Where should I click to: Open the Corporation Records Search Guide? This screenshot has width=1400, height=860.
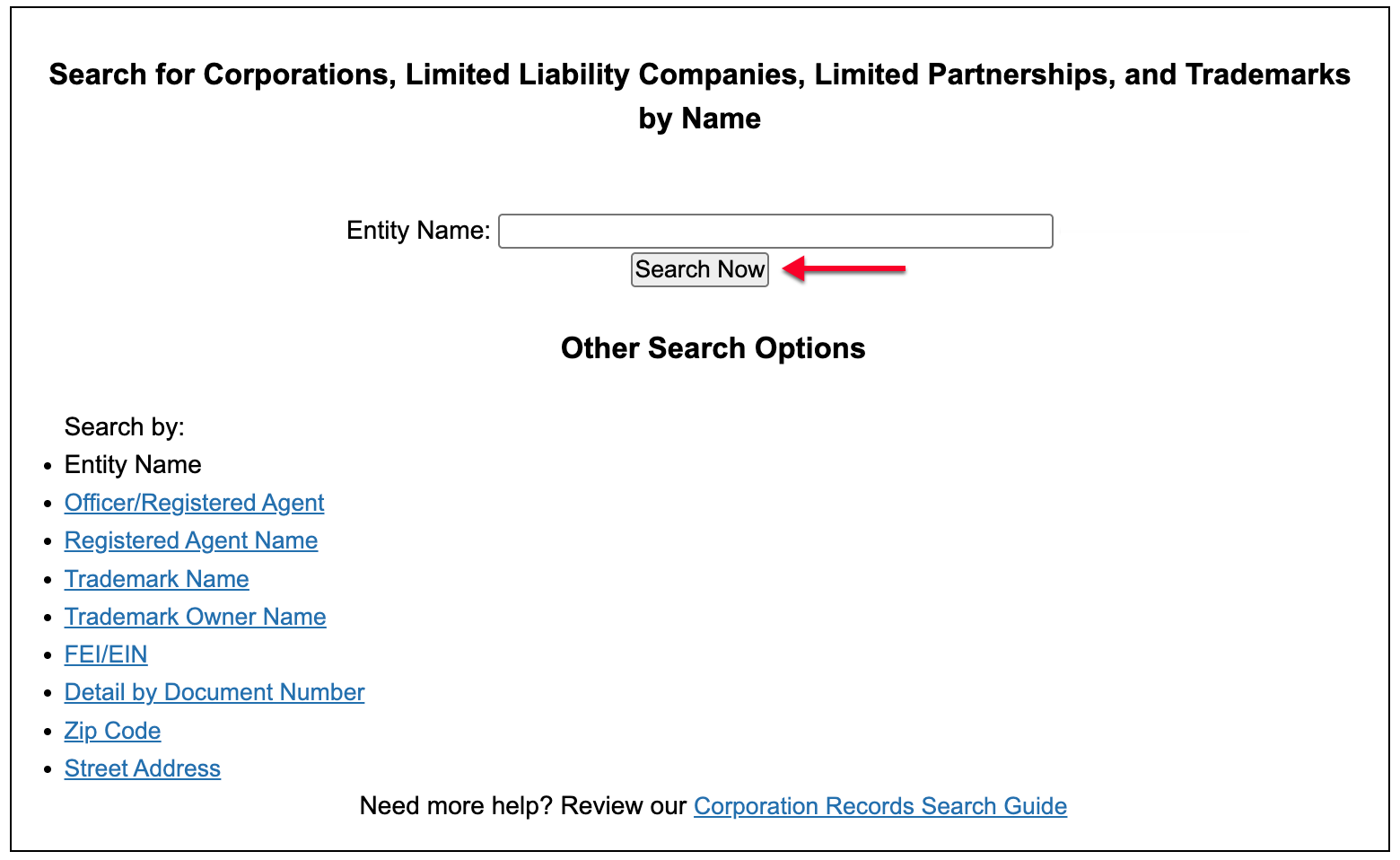click(880, 806)
